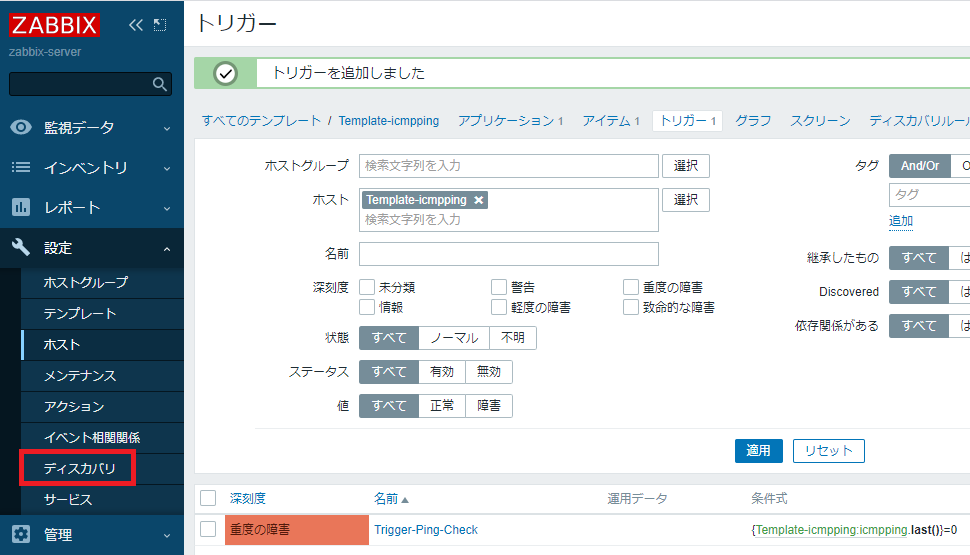Click the gear icon for 管理
This screenshot has height=555, width=970.
(x=21, y=534)
